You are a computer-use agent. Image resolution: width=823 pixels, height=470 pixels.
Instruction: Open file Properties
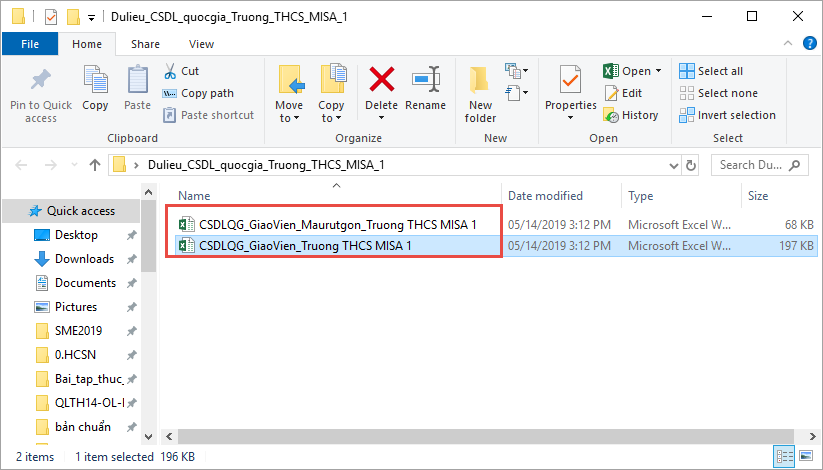[571, 92]
